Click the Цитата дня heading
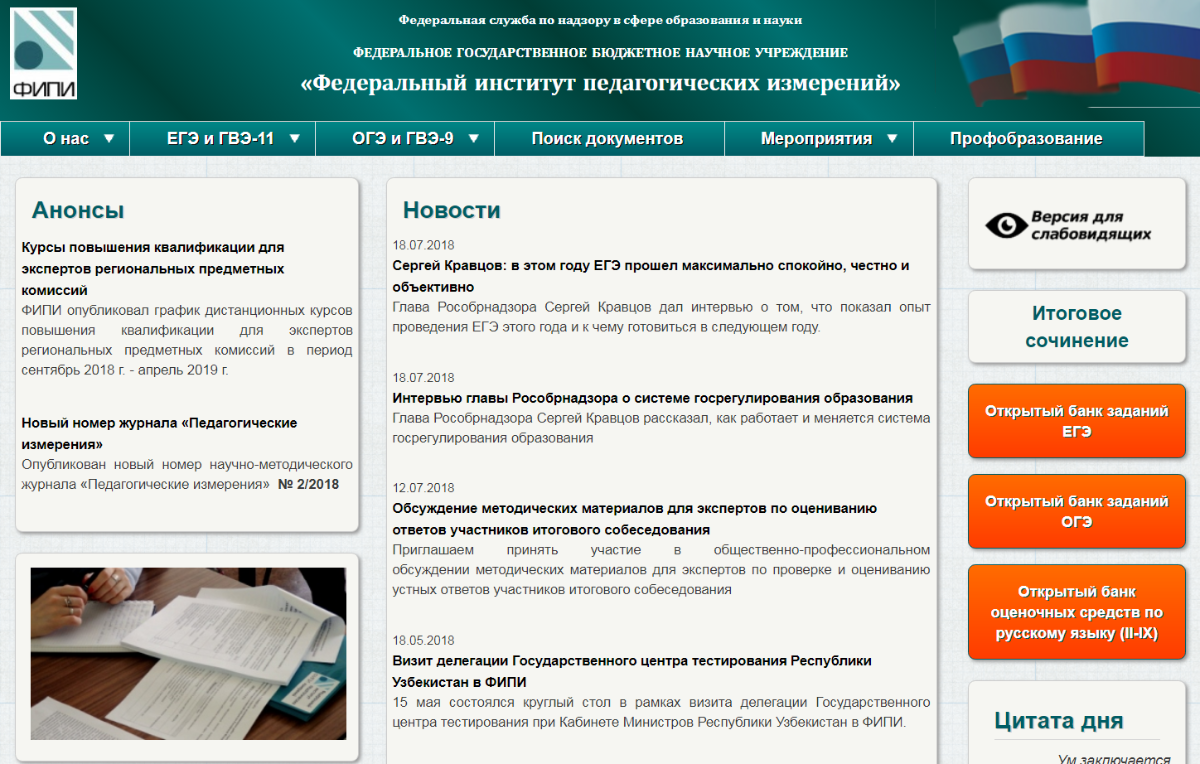Image resolution: width=1200 pixels, height=764 pixels. pos(1058,721)
